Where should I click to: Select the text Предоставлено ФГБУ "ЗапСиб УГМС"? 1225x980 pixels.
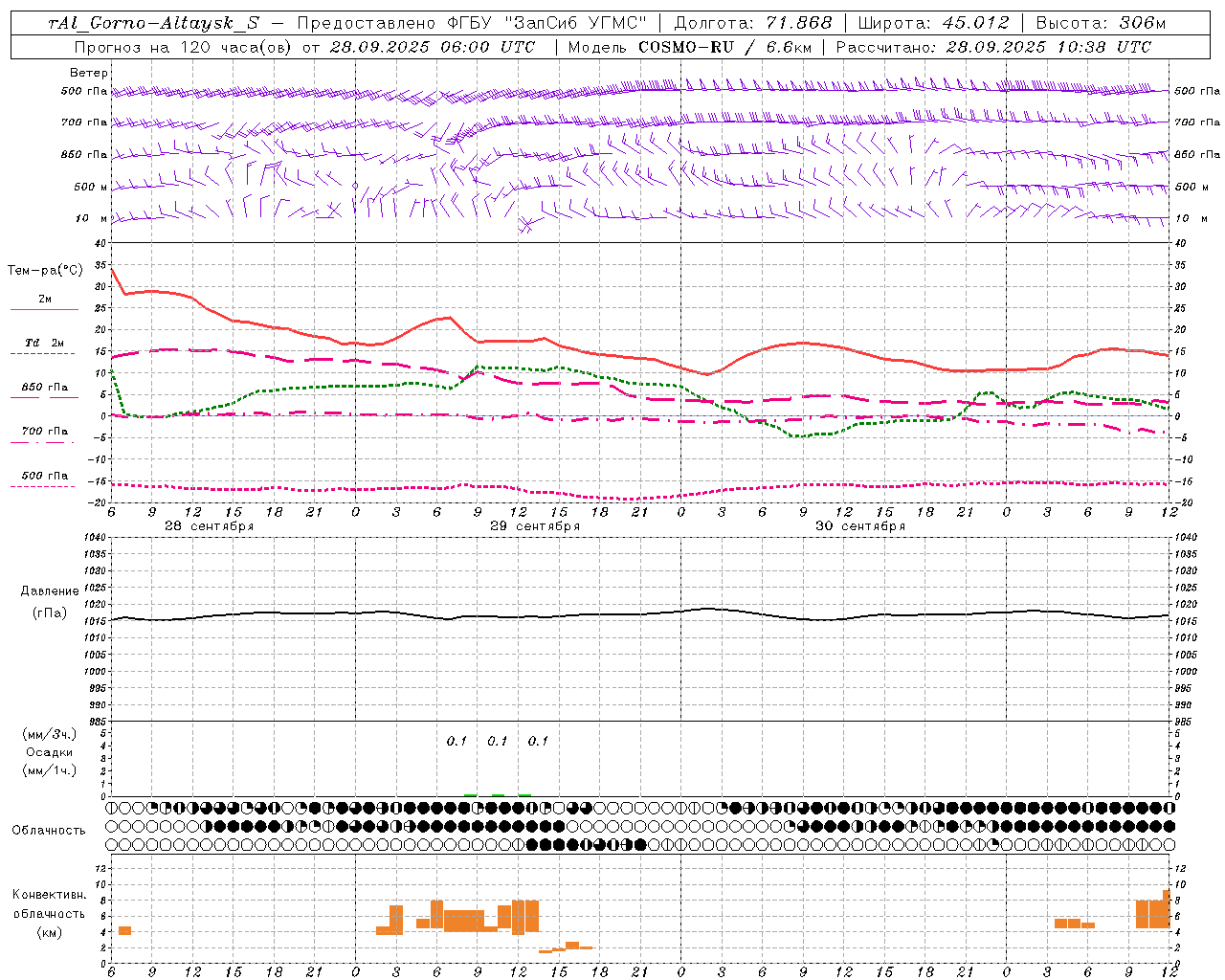(x=474, y=23)
